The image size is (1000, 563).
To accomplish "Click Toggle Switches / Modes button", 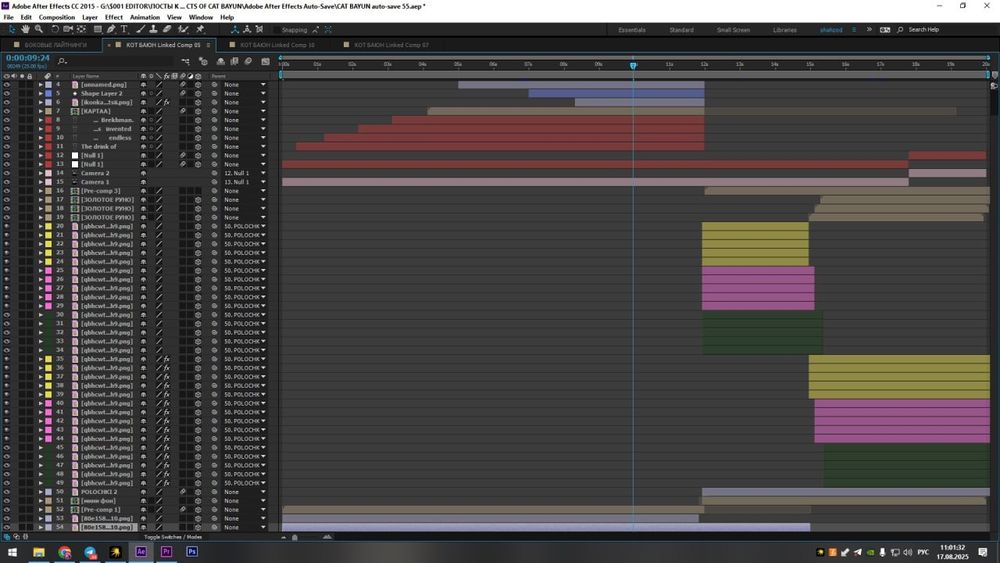I will point(173,537).
